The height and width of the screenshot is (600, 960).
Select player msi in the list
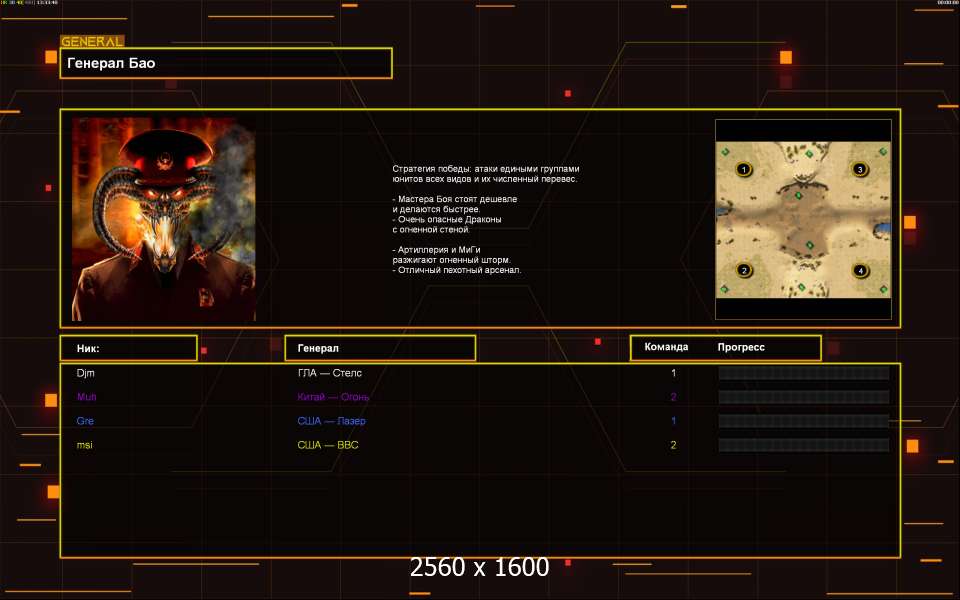(x=84, y=445)
